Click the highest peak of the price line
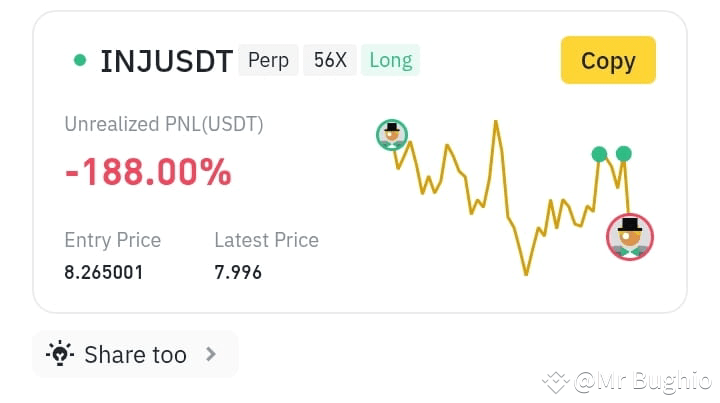The width and height of the screenshot is (720, 403). coord(496,122)
